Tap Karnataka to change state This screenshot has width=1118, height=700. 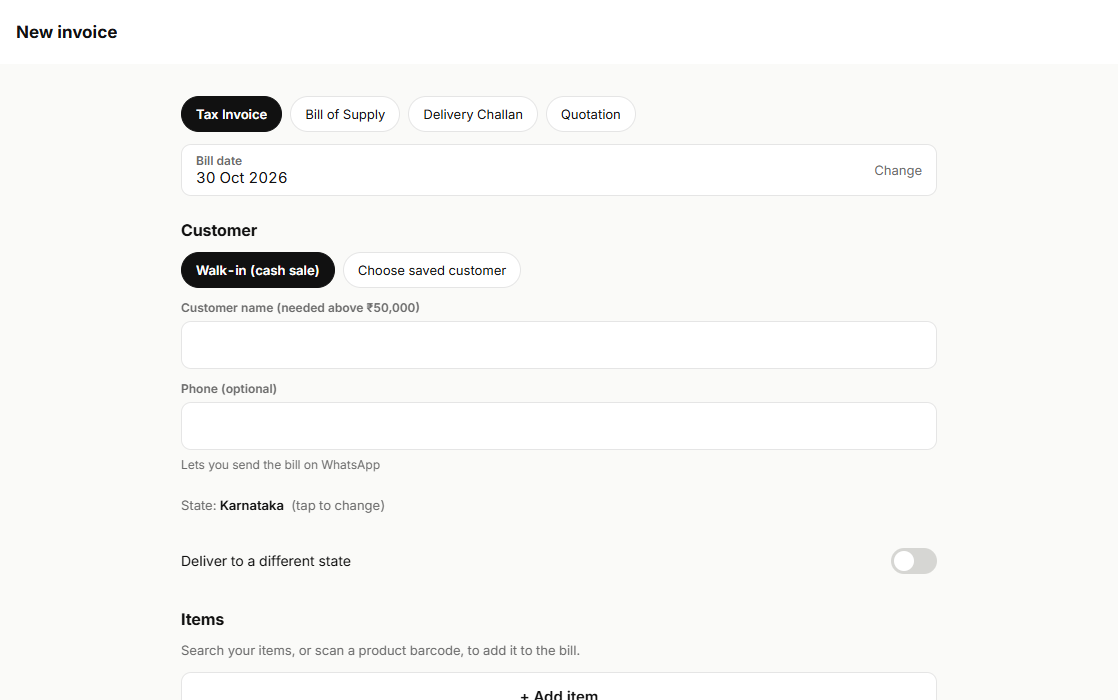[252, 505]
